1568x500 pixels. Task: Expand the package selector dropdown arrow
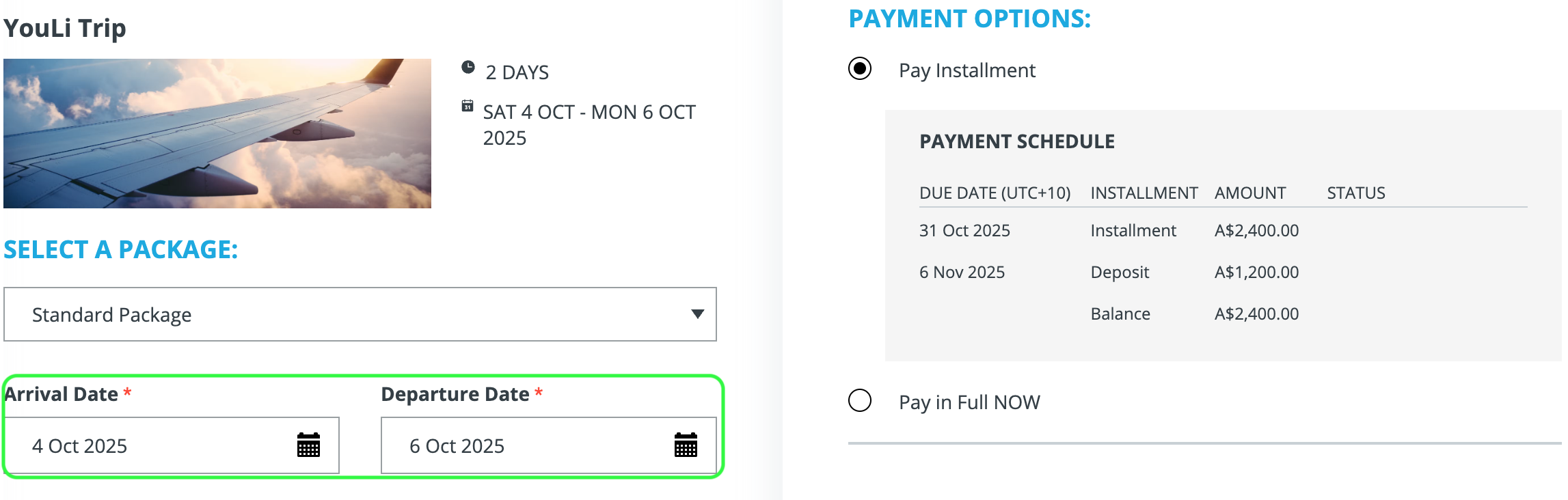(697, 314)
